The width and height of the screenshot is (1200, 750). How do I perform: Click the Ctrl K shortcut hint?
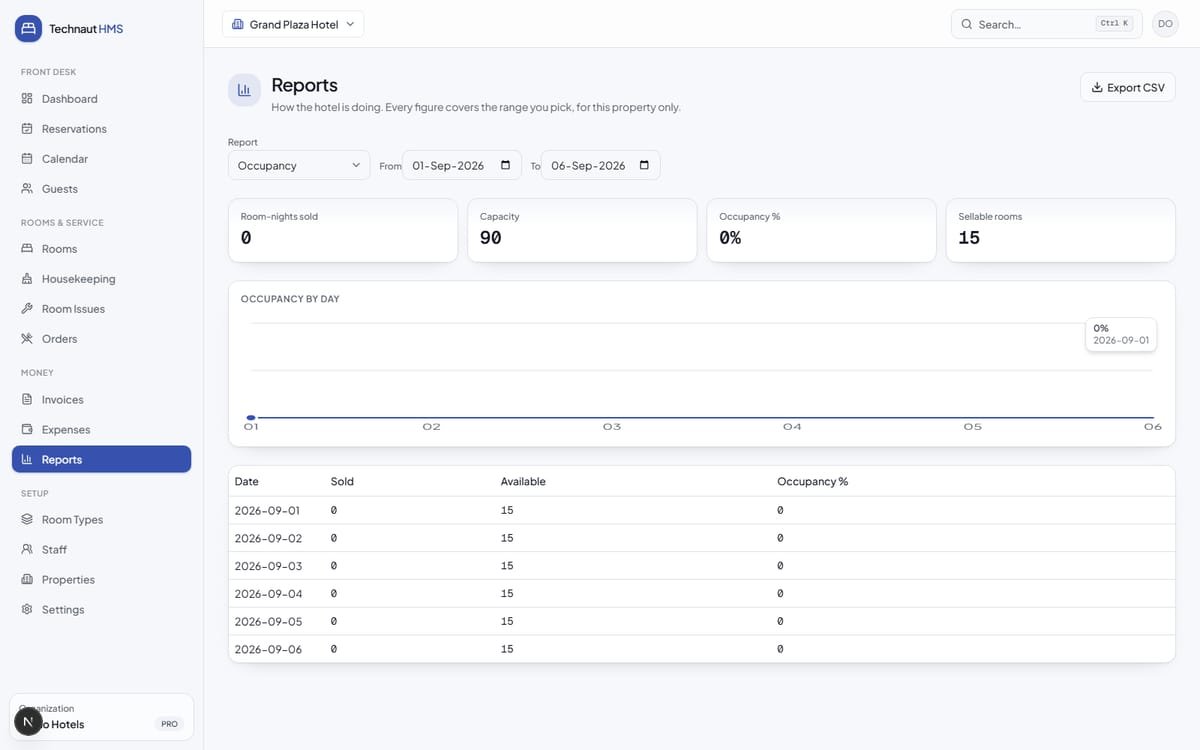pos(1114,24)
